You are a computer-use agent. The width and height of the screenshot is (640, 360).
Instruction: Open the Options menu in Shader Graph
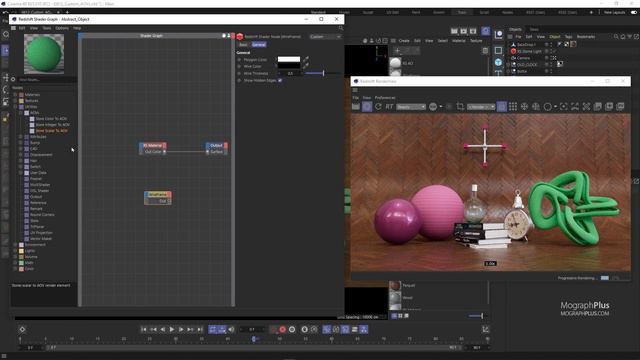pyautogui.click(x=62, y=28)
